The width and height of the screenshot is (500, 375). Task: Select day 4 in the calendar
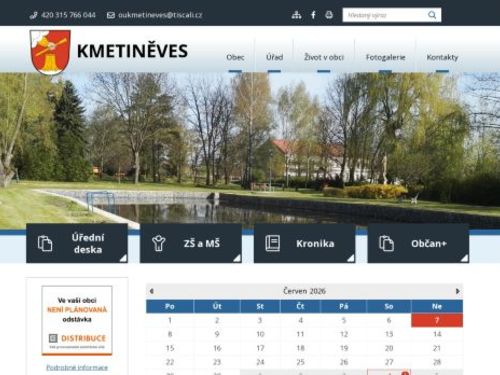pos(300,320)
